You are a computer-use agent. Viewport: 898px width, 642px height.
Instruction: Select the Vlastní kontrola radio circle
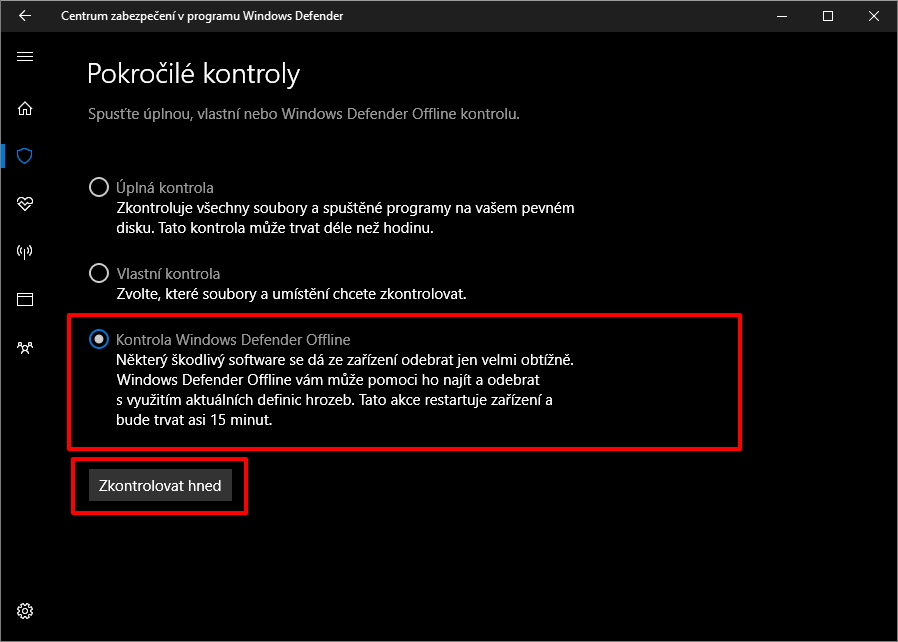coord(99,273)
